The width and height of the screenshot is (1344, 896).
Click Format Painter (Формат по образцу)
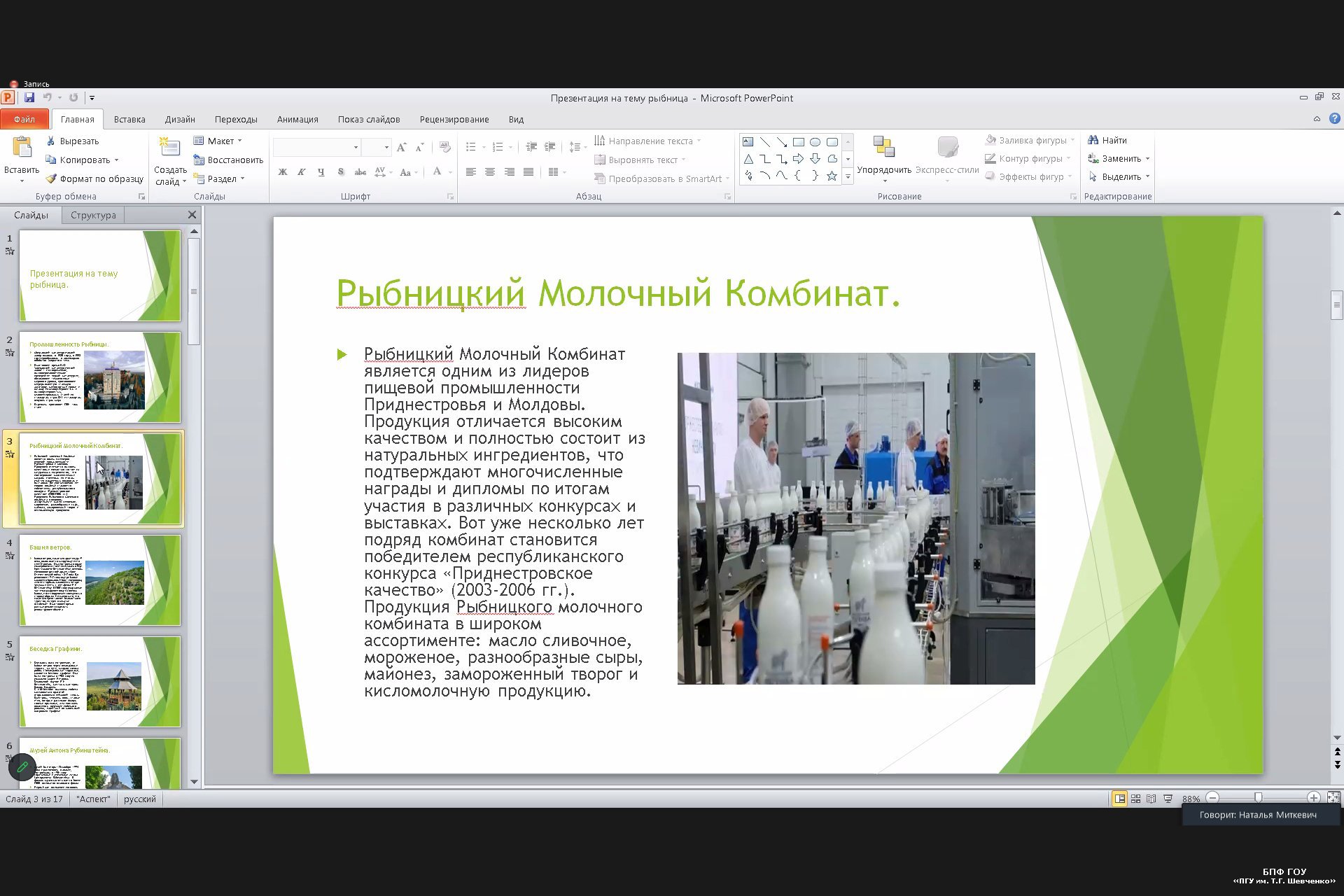[x=94, y=178]
